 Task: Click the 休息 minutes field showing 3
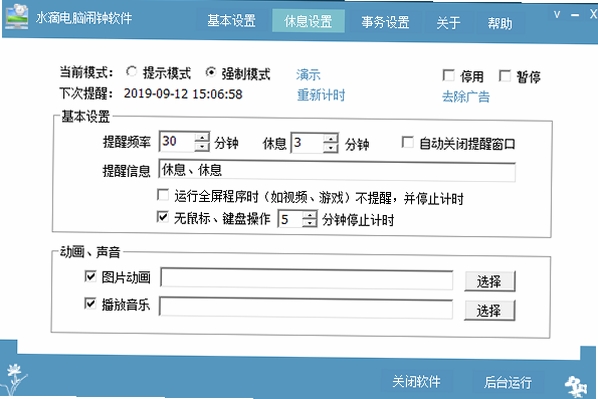coord(307,143)
